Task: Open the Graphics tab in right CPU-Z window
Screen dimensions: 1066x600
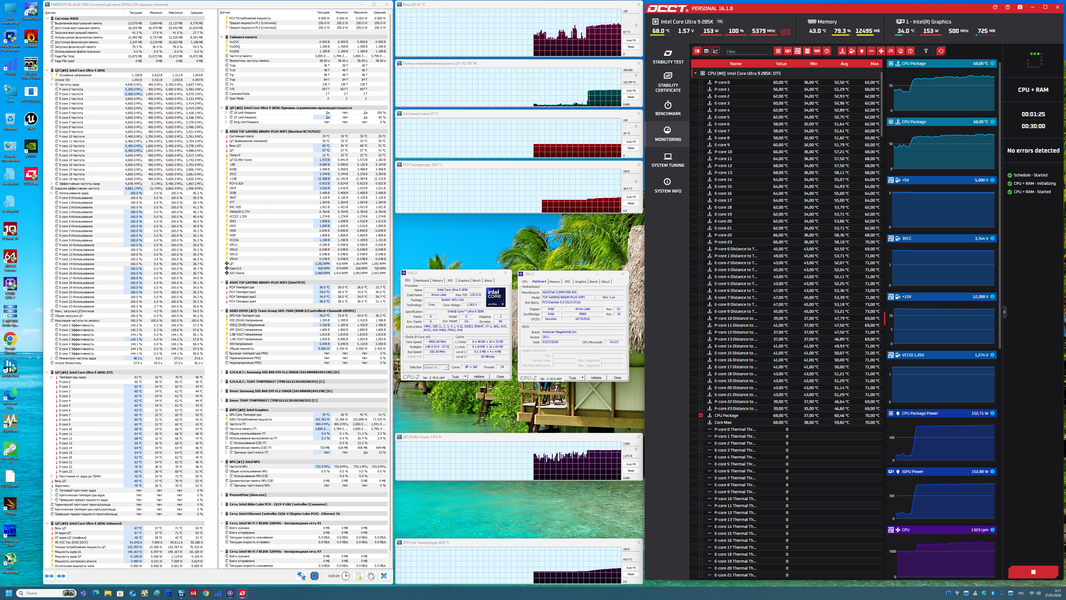Action: click(x=581, y=281)
